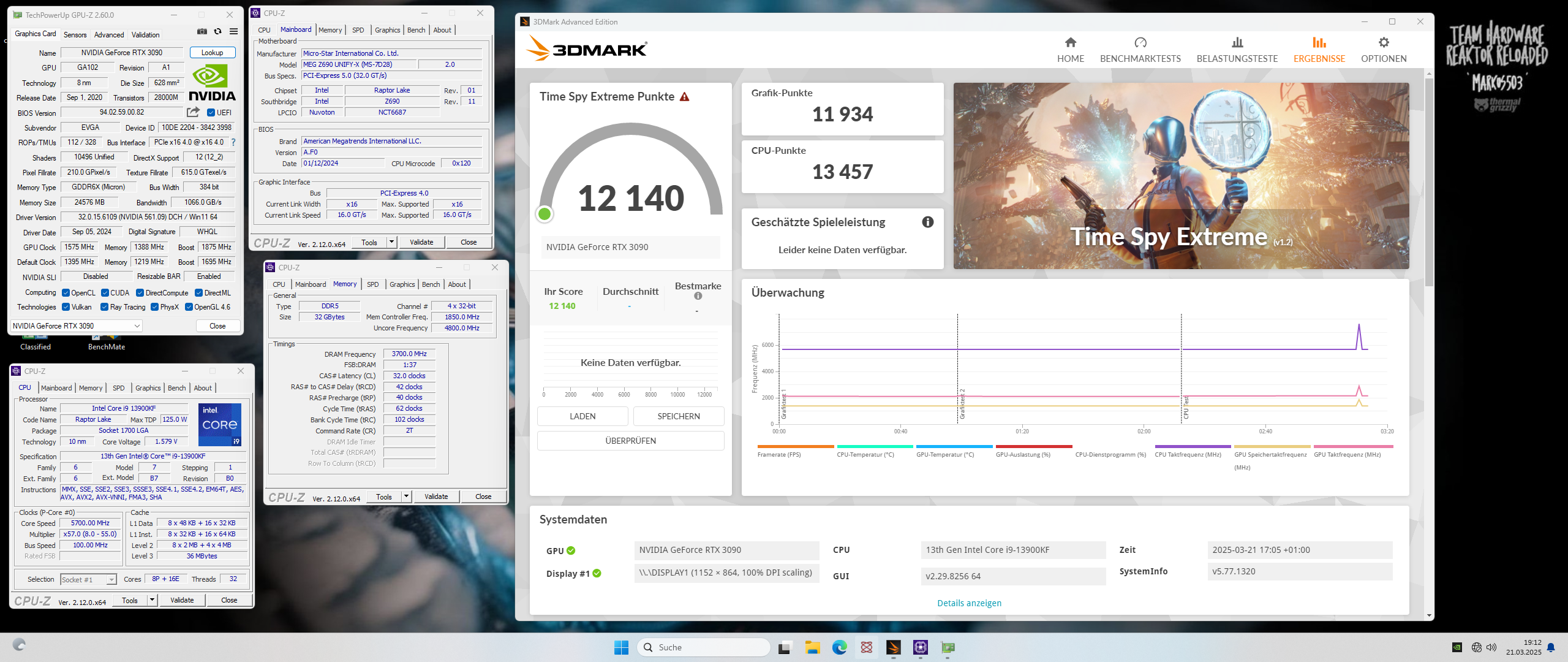
Task: Open the GPU selection dropdown in GPU-Z
Action: tap(77, 326)
